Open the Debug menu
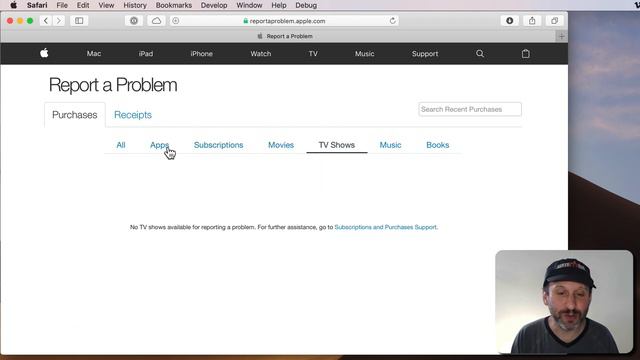Viewport: 640px width, 360px height. (x=306, y=5)
